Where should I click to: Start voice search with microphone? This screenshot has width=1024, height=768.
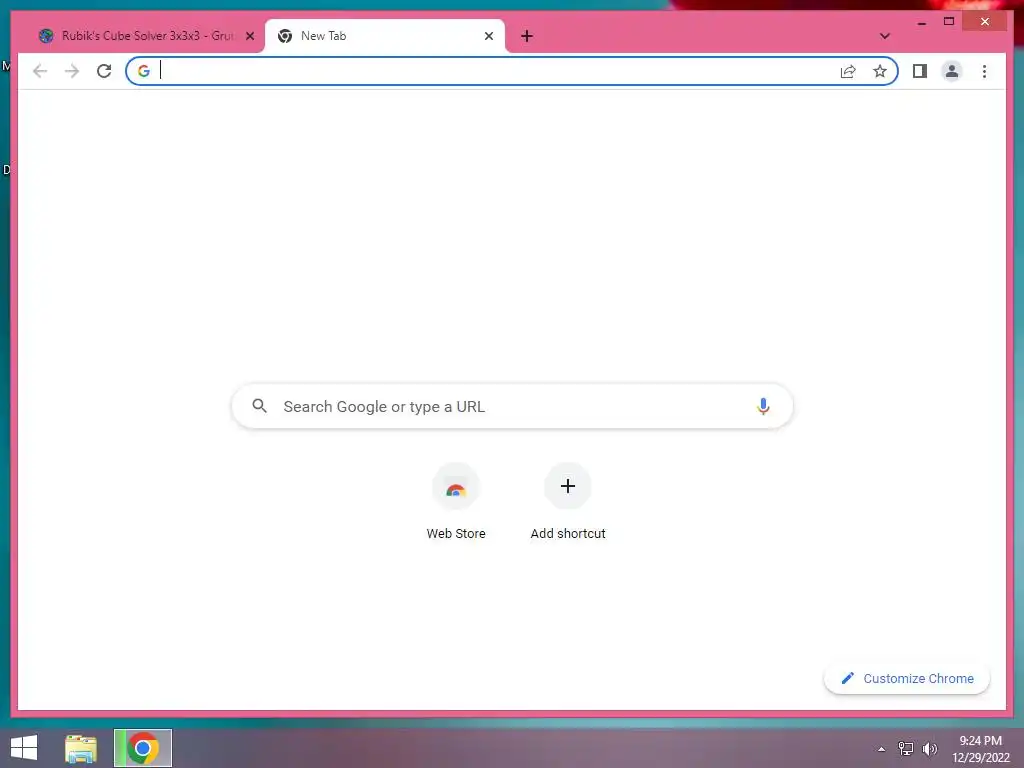763,406
